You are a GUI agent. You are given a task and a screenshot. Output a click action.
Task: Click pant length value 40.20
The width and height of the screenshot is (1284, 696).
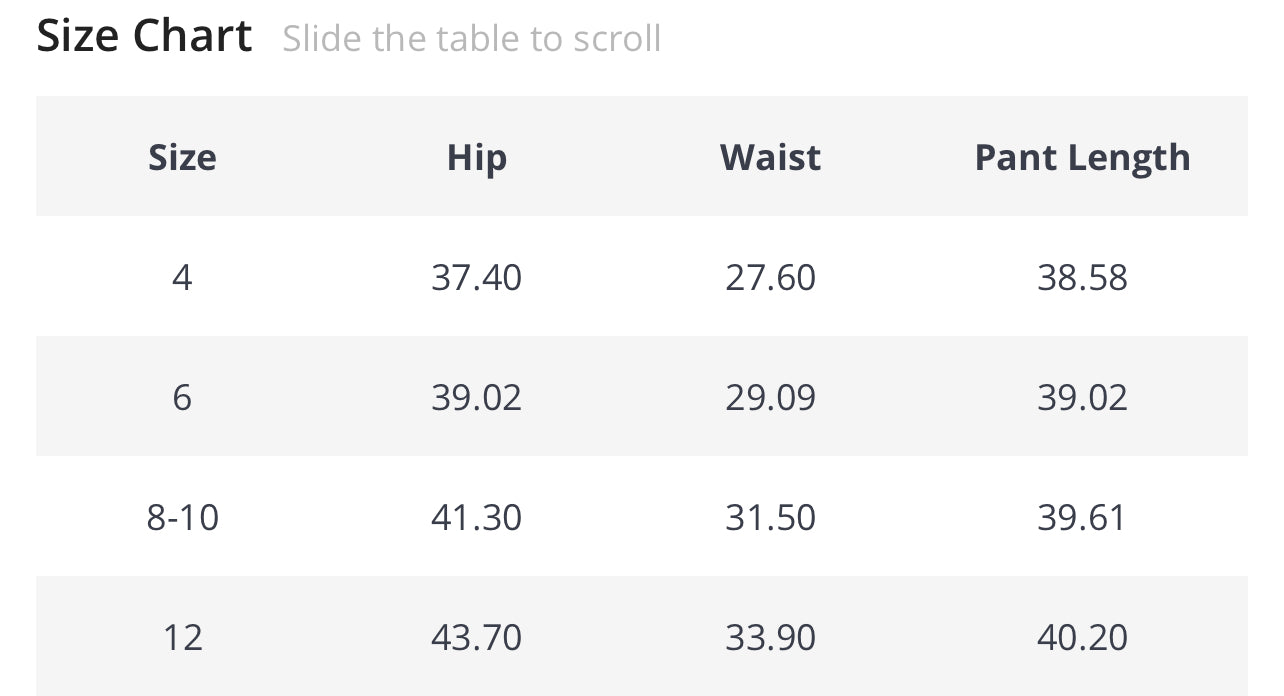tap(1082, 637)
